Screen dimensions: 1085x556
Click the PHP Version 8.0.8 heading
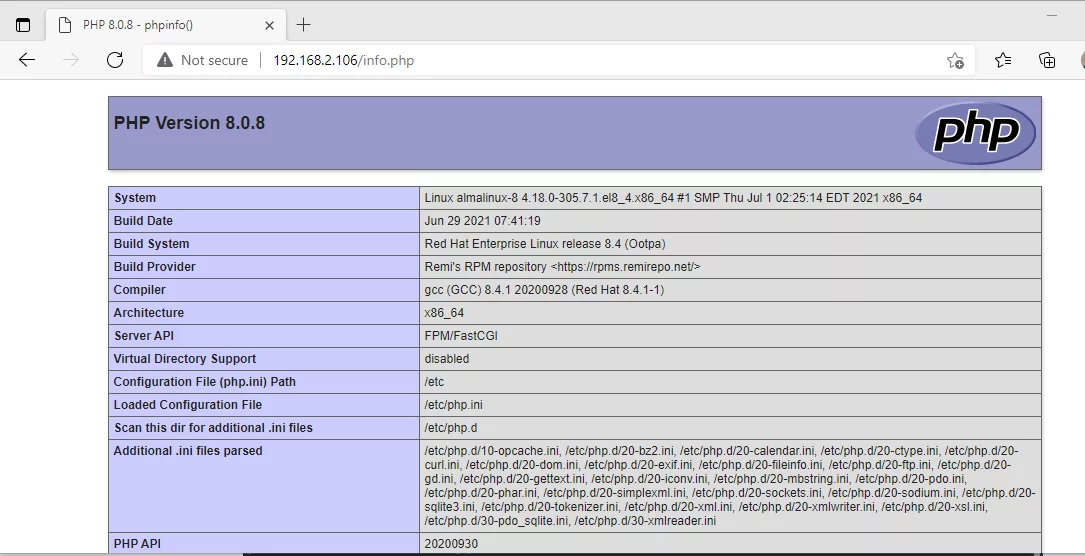(189, 123)
